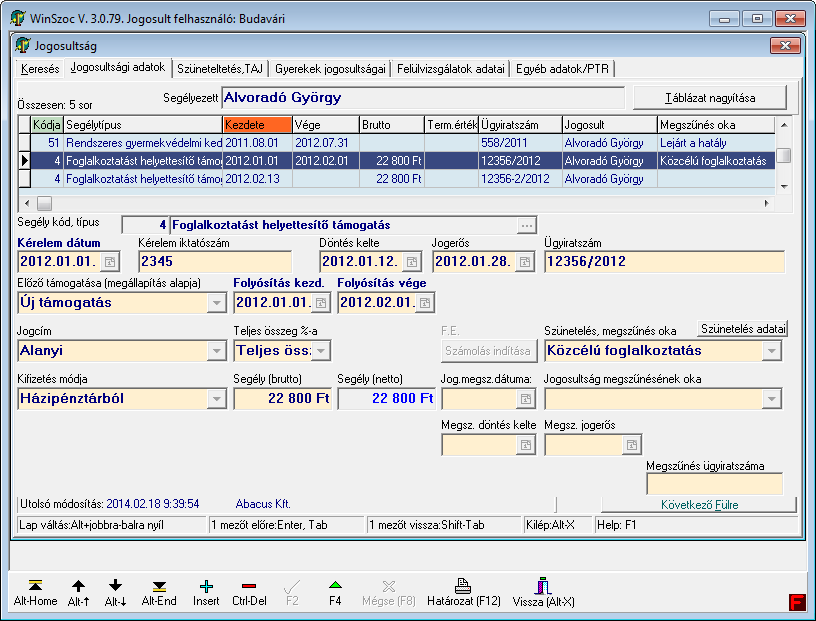Click table vertical scrollbar down arrow
Viewport: 816px width, 621px height.
click(784, 186)
